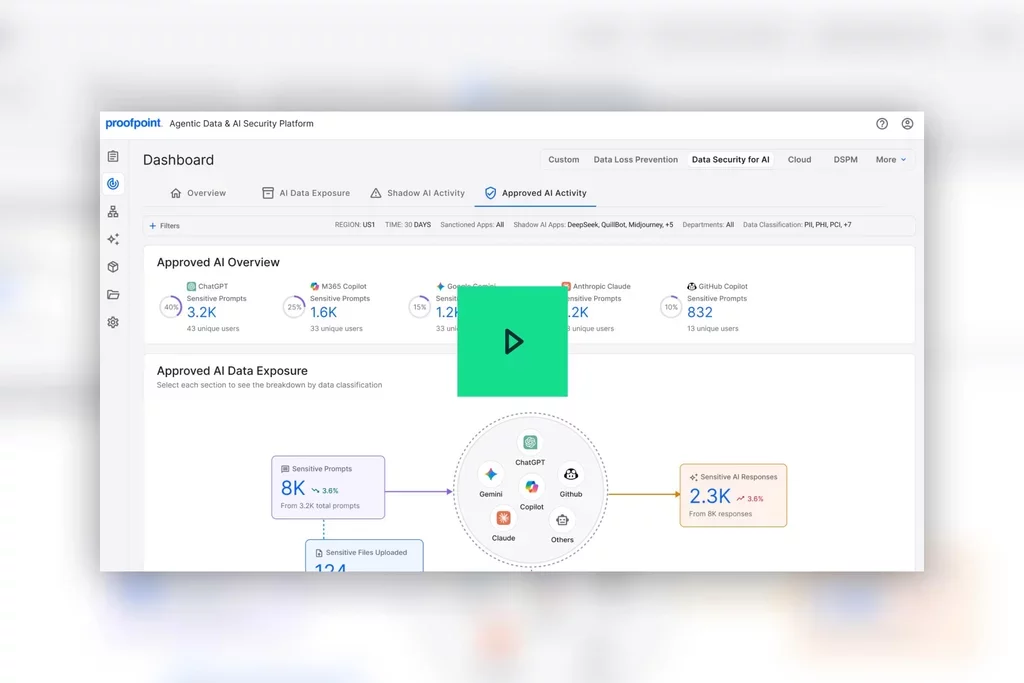Click the Sanctioned Apps: All filter
Viewport: 1024px width, 683px height.
[x=472, y=225]
